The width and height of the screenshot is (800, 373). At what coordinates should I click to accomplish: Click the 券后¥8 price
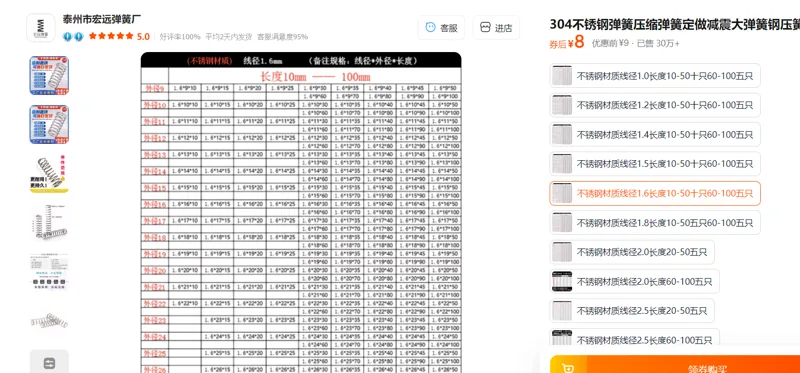pyautogui.click(x=566, y=42)
